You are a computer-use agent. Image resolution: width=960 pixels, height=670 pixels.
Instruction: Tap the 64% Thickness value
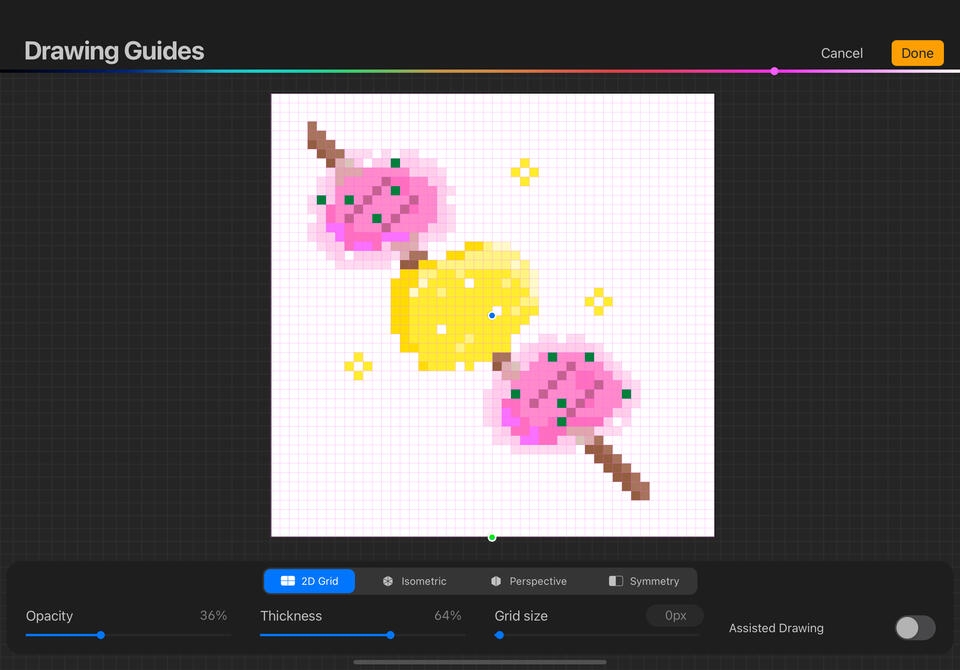tap(447, 616)
